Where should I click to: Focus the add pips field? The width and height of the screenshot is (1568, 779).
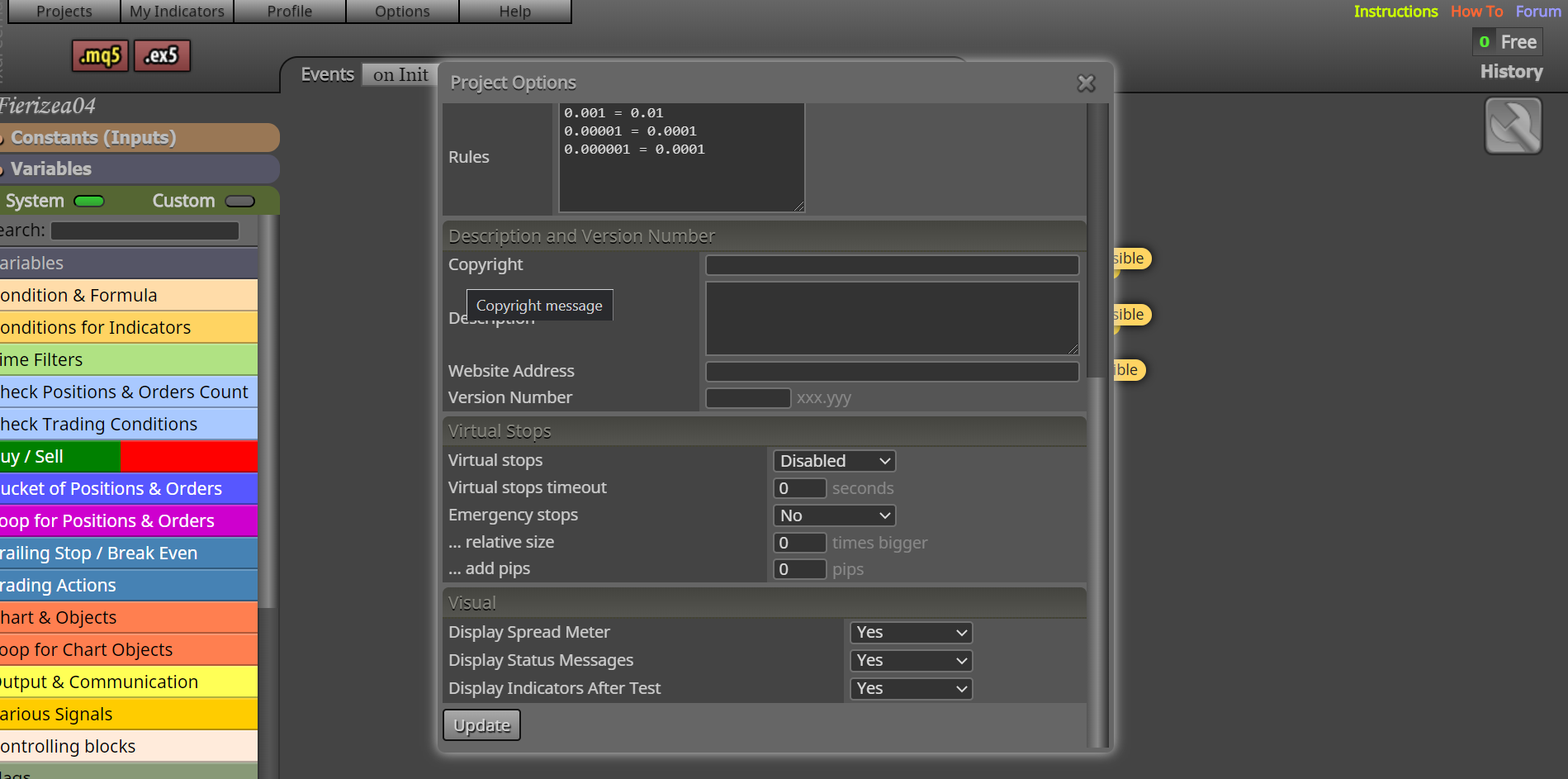coord(799,569)
